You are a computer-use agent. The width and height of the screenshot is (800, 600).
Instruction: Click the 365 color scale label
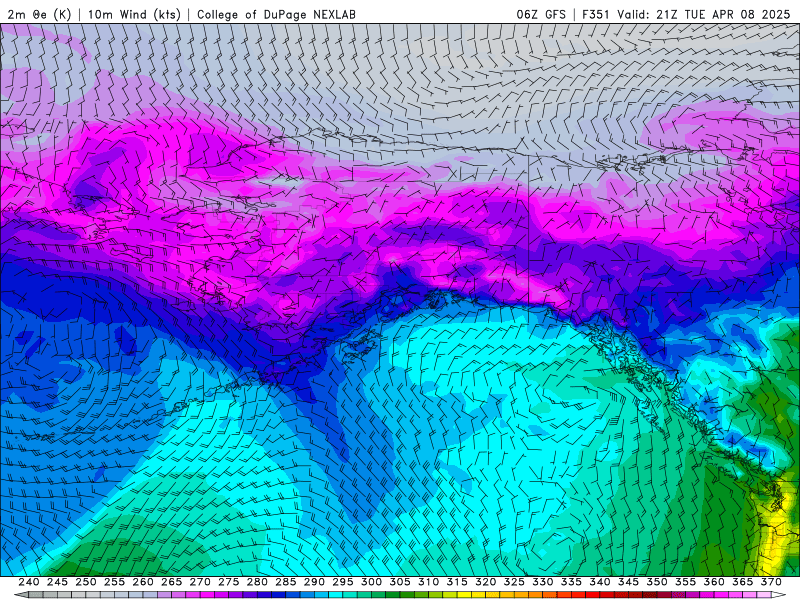click(743, 582)
